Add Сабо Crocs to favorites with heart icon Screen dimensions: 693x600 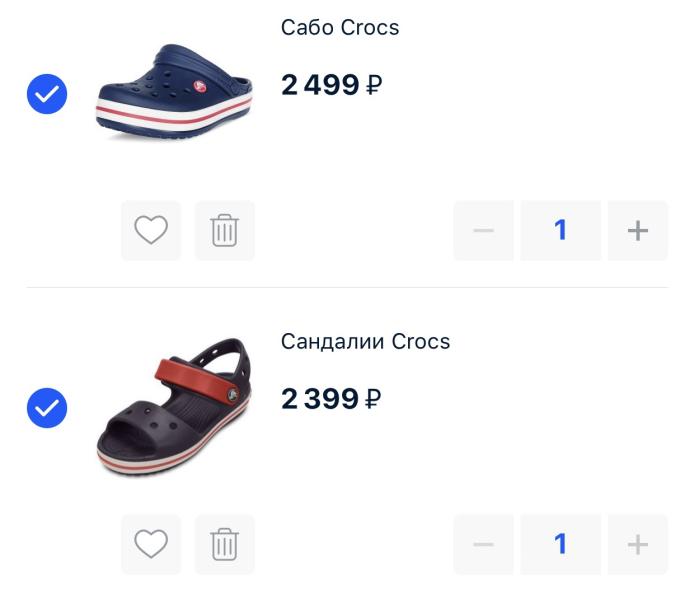click(x=151, y=231)
